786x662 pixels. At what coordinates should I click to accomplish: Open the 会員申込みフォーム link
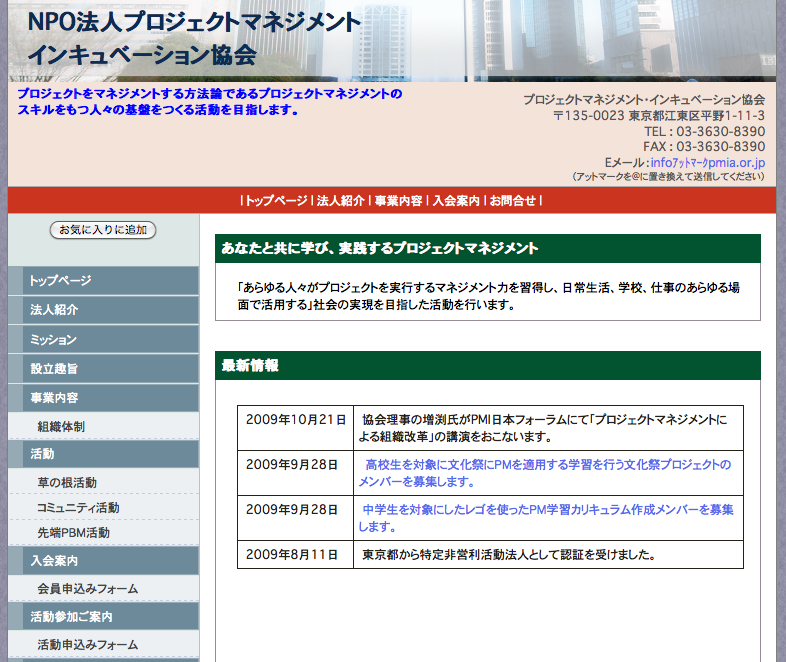(x=87, y=589)
